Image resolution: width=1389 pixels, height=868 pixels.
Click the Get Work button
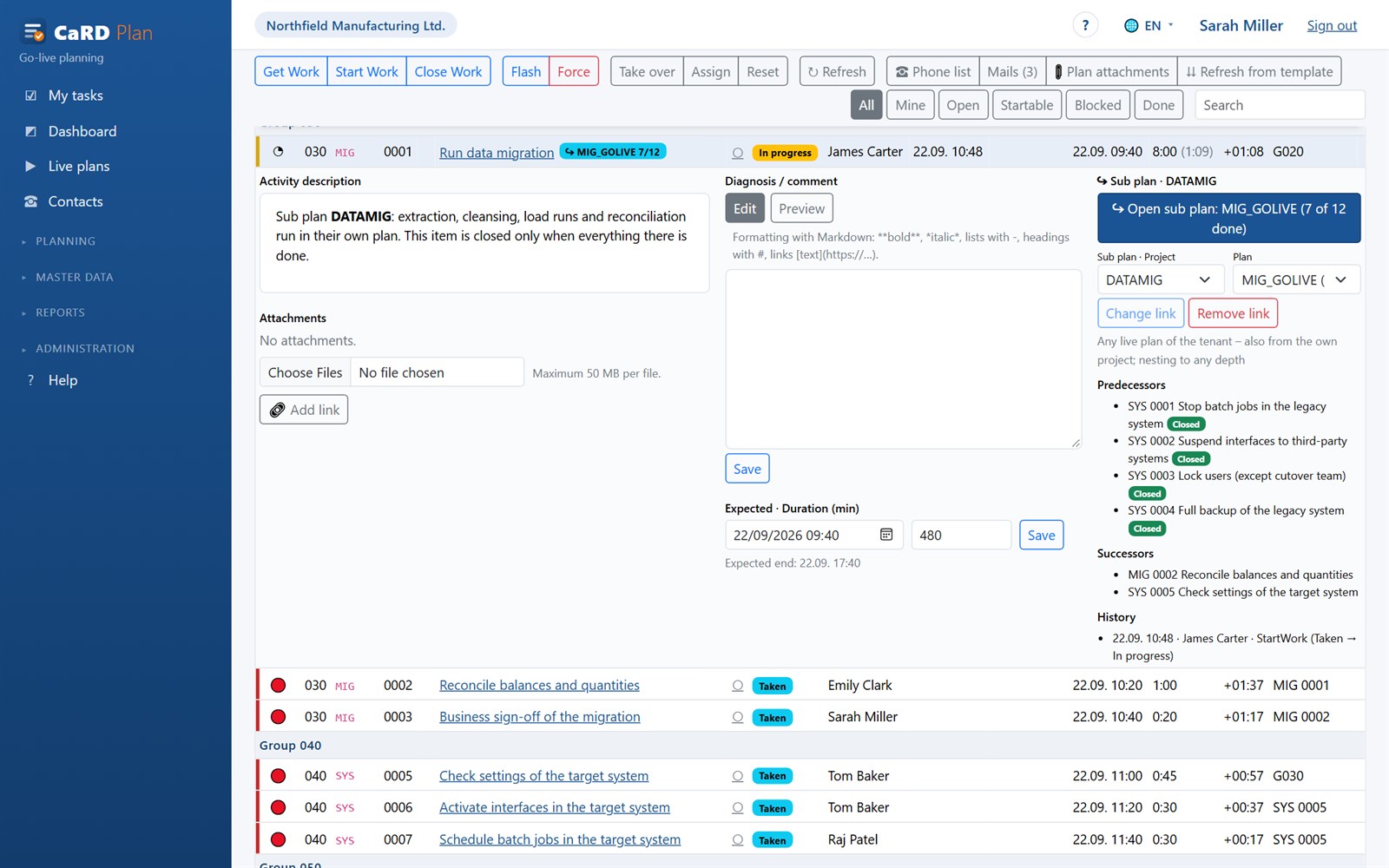[x=291, y=72]
